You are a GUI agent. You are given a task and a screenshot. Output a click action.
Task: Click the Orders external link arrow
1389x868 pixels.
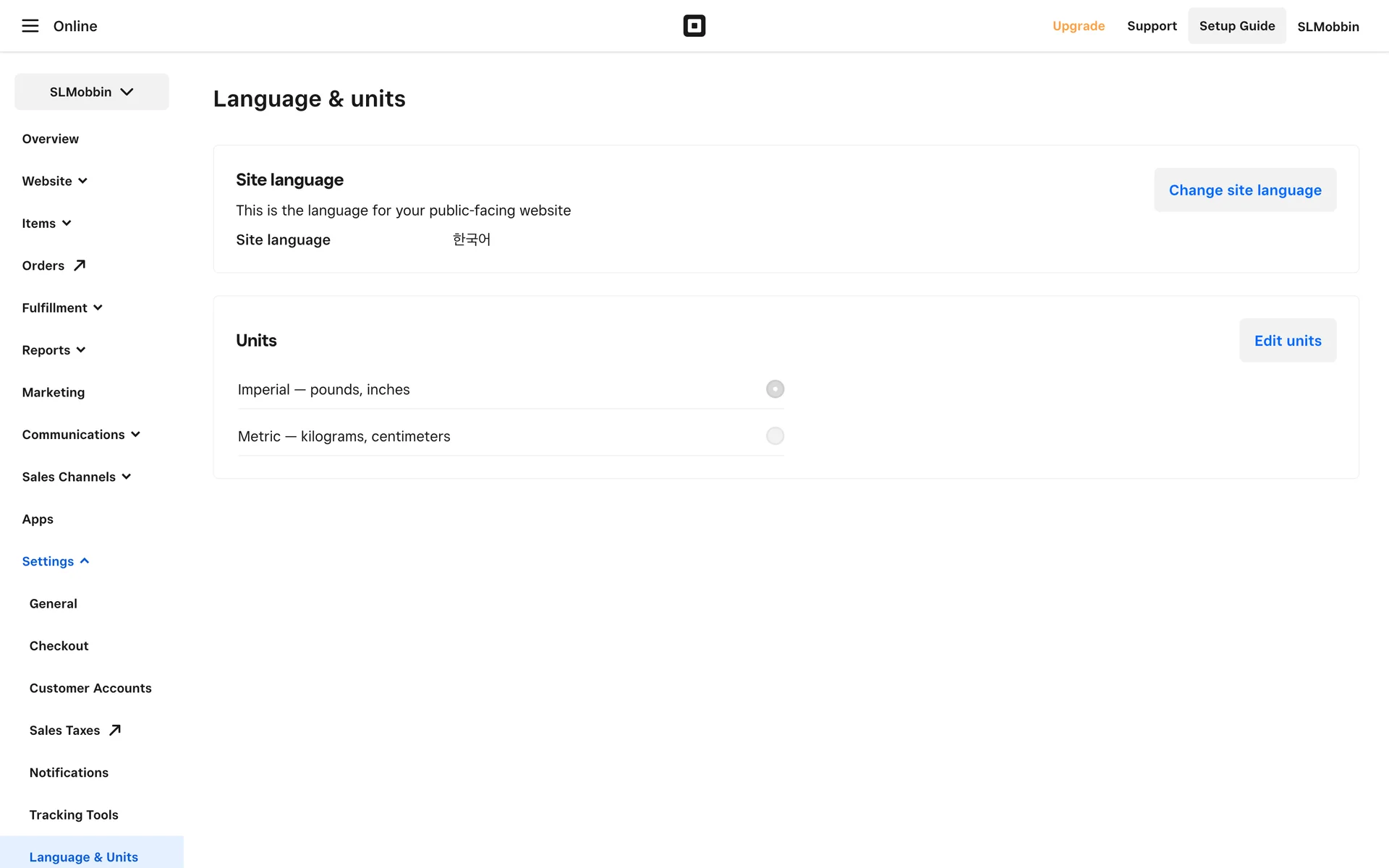[x=80, y=265]
